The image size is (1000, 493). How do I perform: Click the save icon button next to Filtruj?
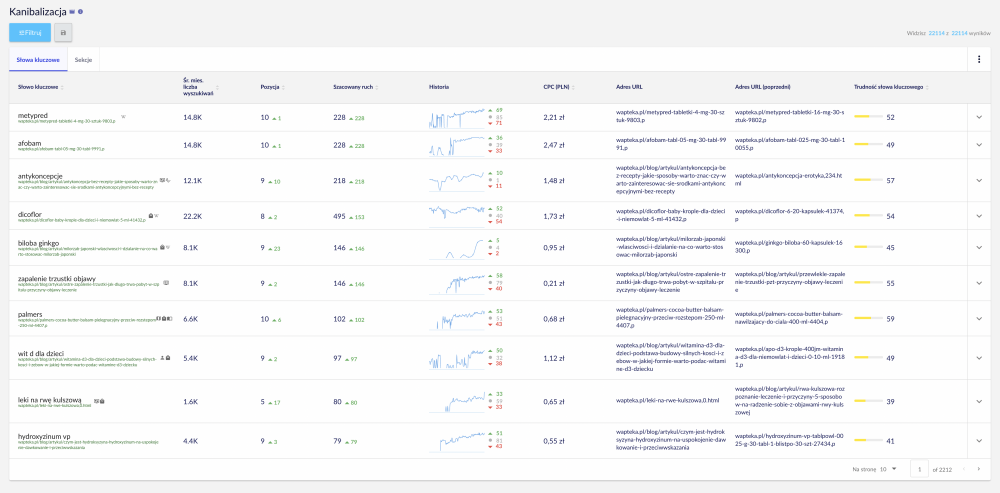point(63,32)
